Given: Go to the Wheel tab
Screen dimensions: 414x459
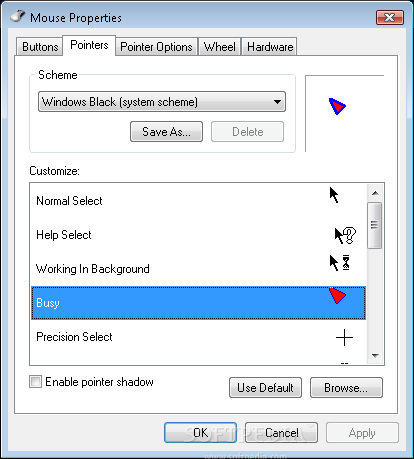Looking at the screenshot, I should click(220, 47).
